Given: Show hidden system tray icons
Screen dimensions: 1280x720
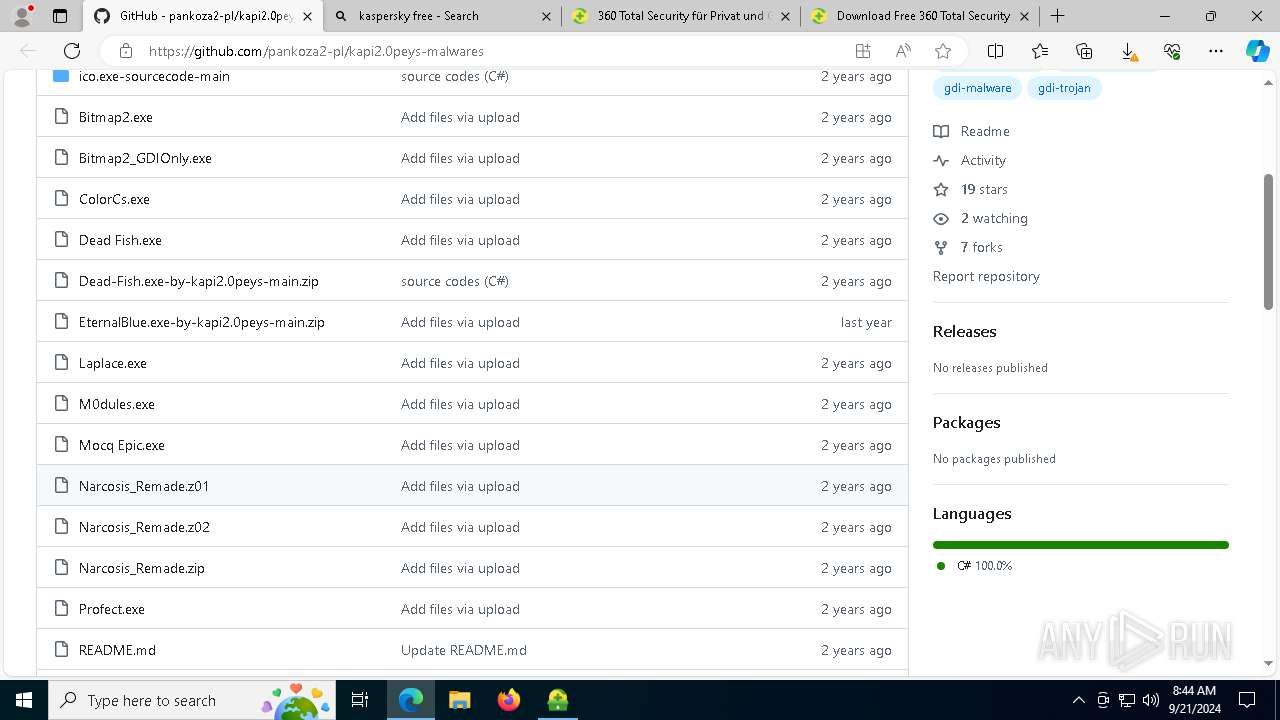Looking at the screenshot, I should coord(1078,700).
